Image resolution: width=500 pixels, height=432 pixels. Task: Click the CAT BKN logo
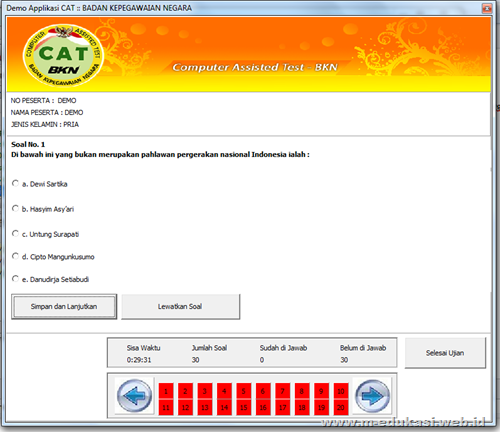[63, 55]
